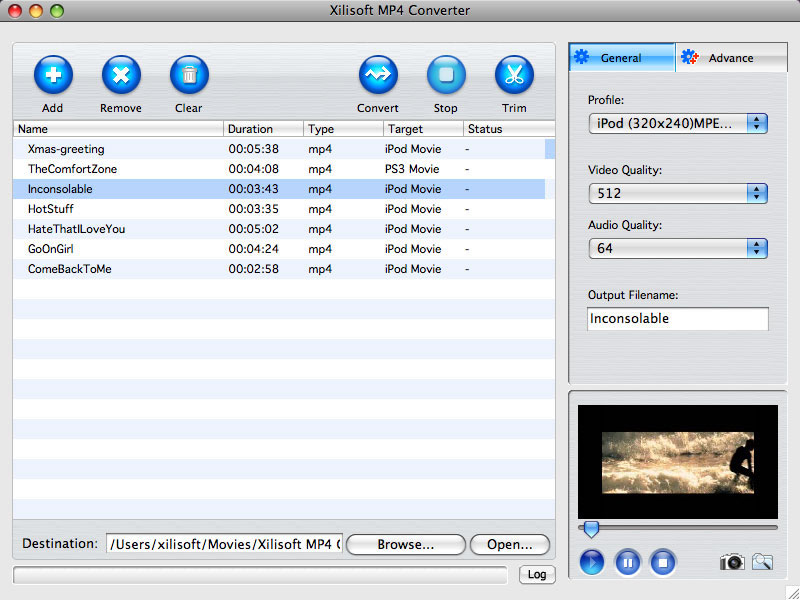Image resolution: width=800 pixels, height=600 pixels.
Task: Click the preview seek slider handle
Action: coord(591,529)
